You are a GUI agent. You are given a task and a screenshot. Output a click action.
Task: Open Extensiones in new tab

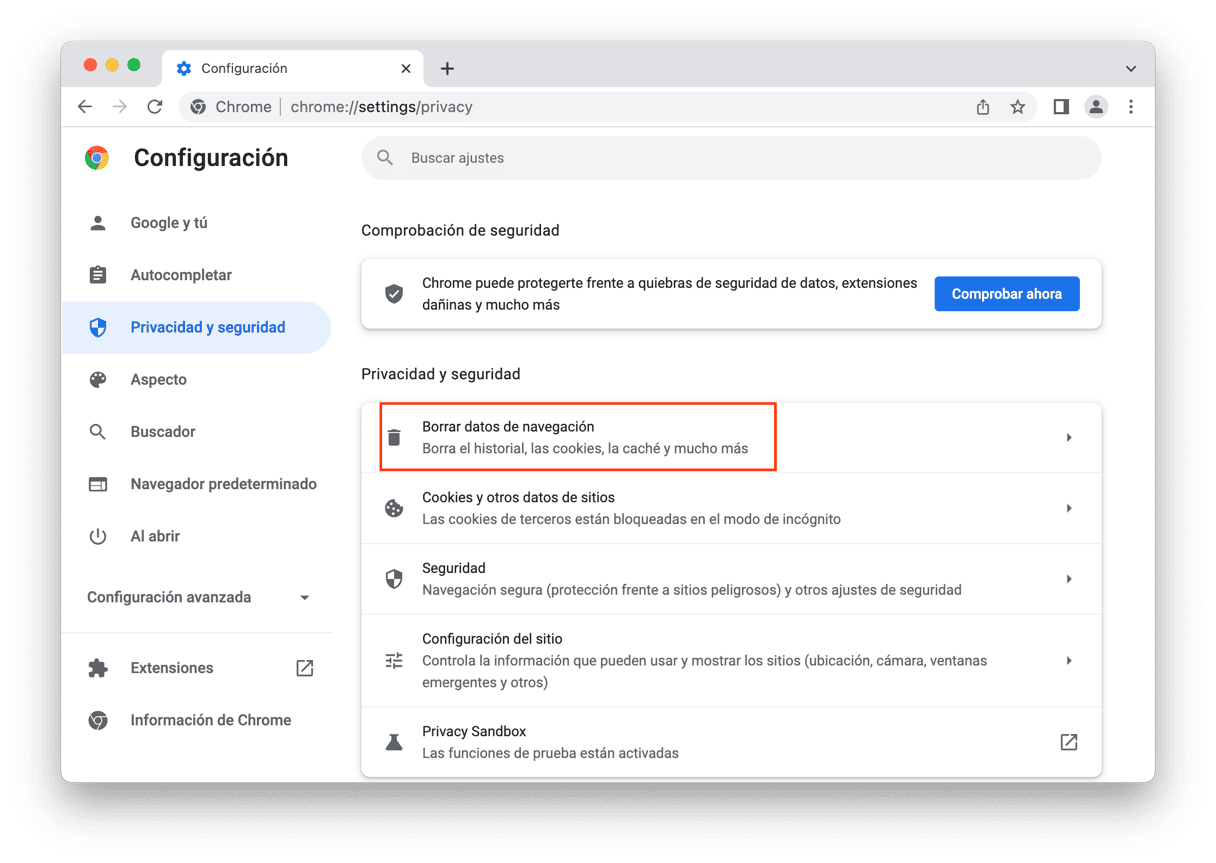pyautogui.click(x=196, y=668)
